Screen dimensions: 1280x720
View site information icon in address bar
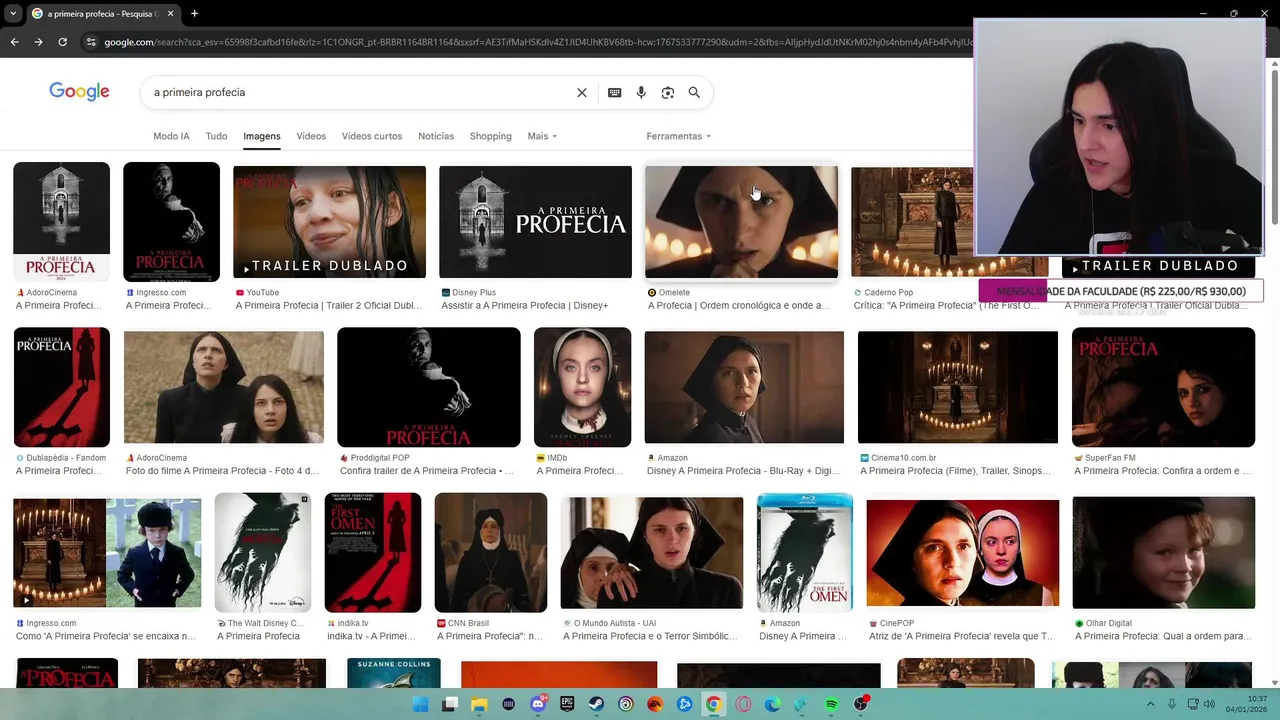[x=91, y=42]
